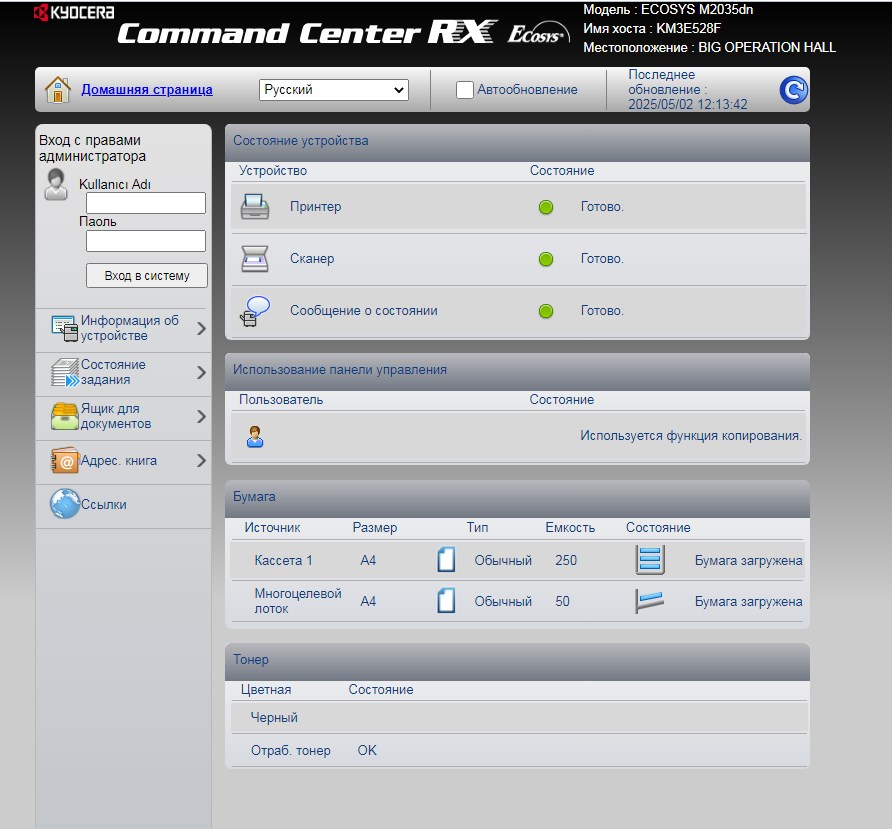892x829 pixels.
Task: Open the Домашняя страница link
Action: tap(147, 89)
